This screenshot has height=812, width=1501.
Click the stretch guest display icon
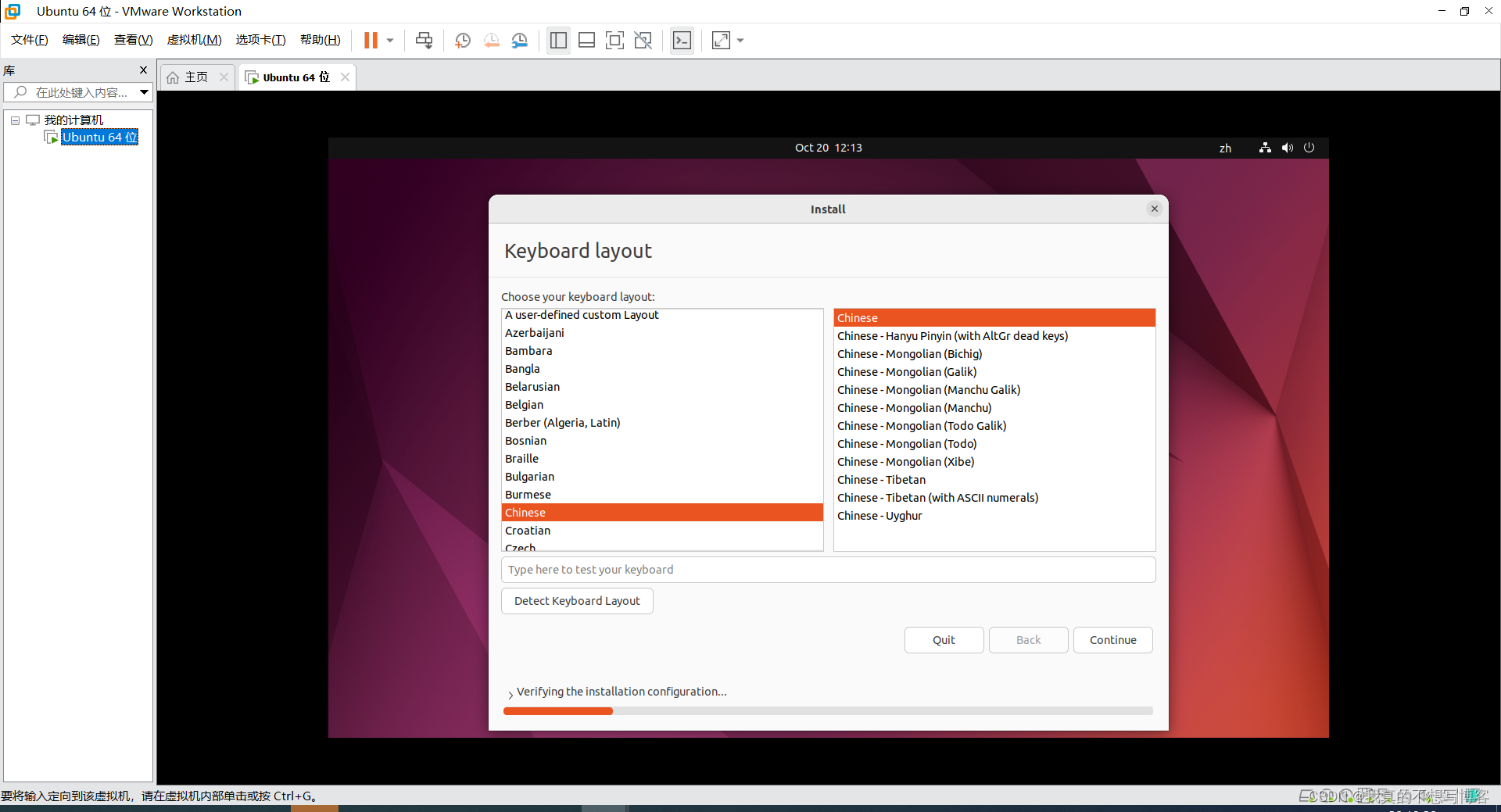721,41
